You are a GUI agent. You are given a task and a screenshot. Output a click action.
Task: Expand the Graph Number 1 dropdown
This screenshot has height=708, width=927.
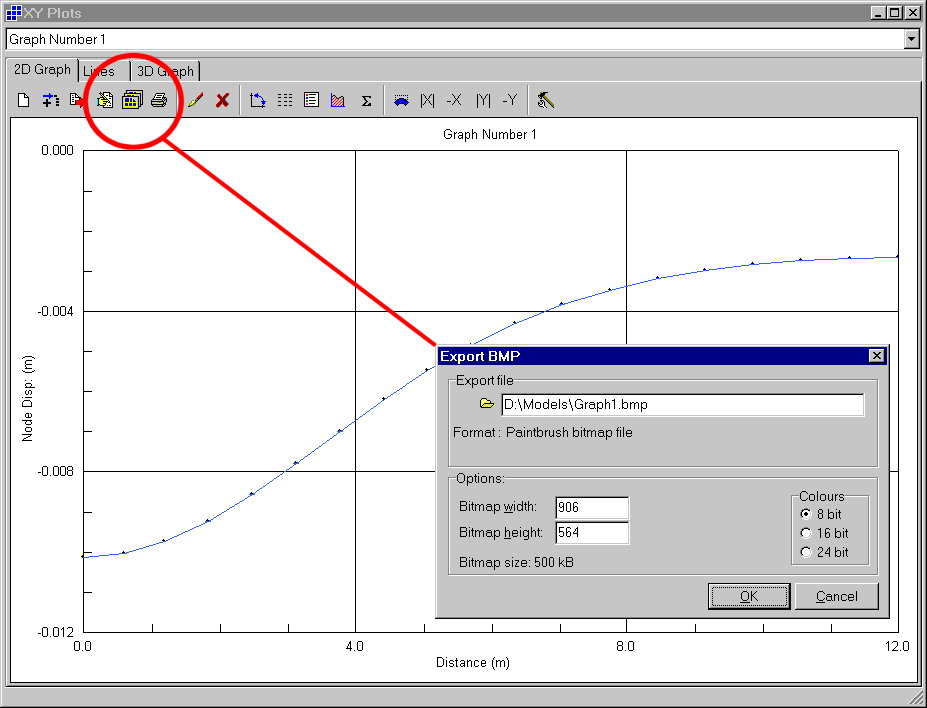911,39
